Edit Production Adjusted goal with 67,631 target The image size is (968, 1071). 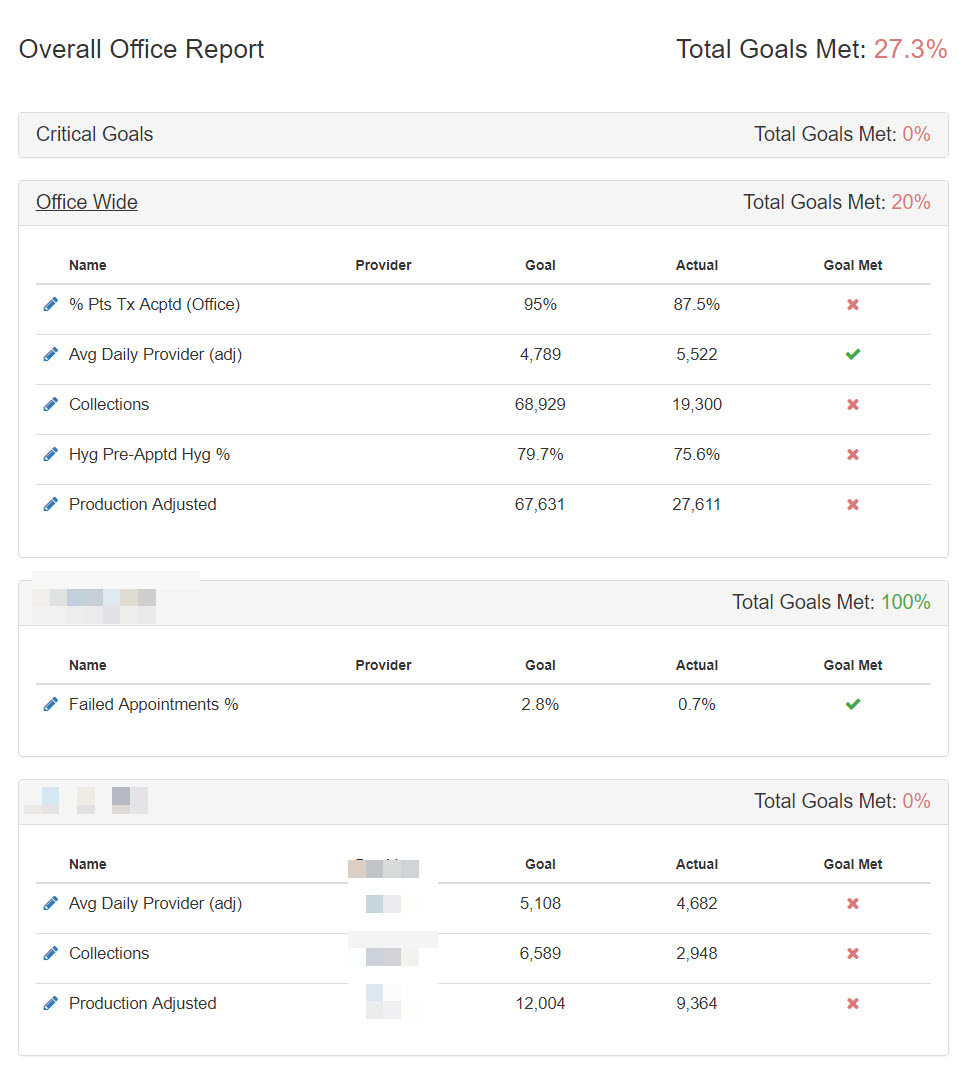click(x=51, y=504)
